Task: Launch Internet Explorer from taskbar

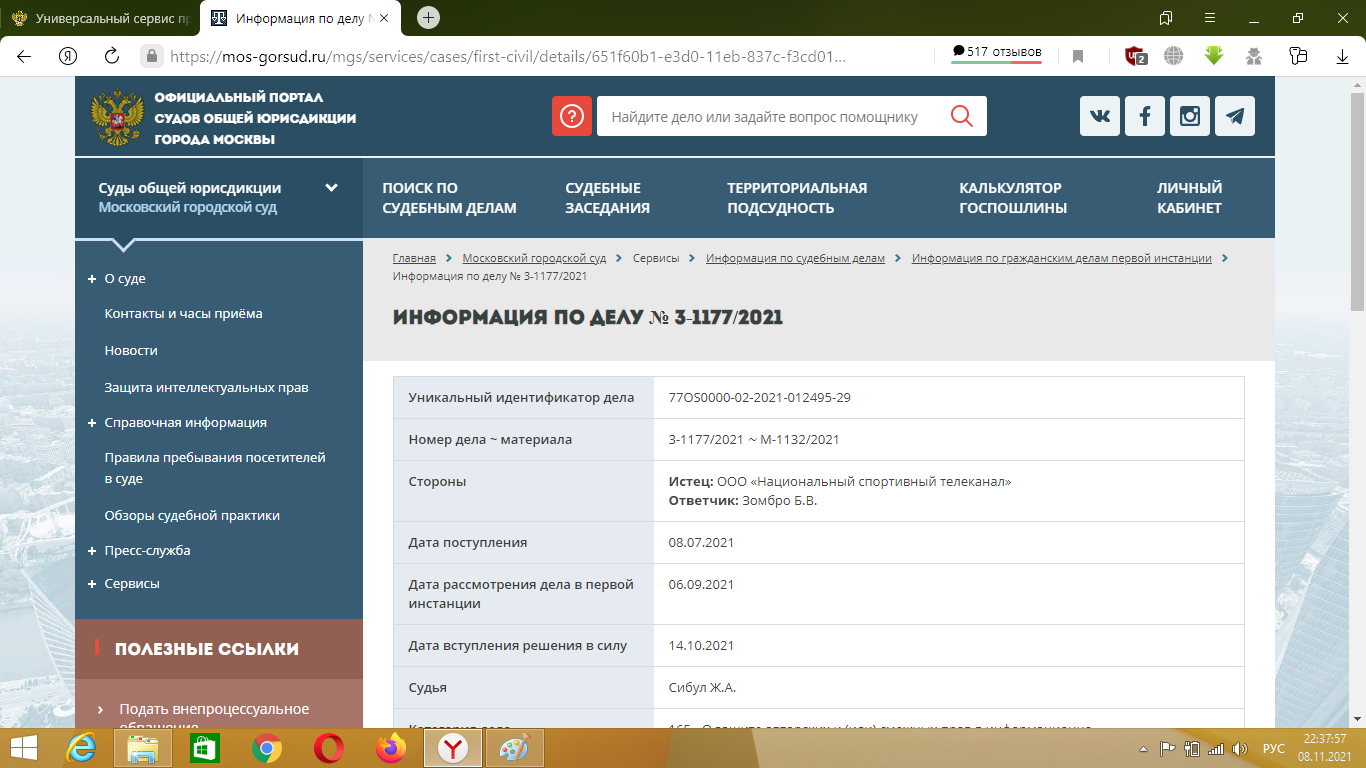Action: tap(82, 748)
